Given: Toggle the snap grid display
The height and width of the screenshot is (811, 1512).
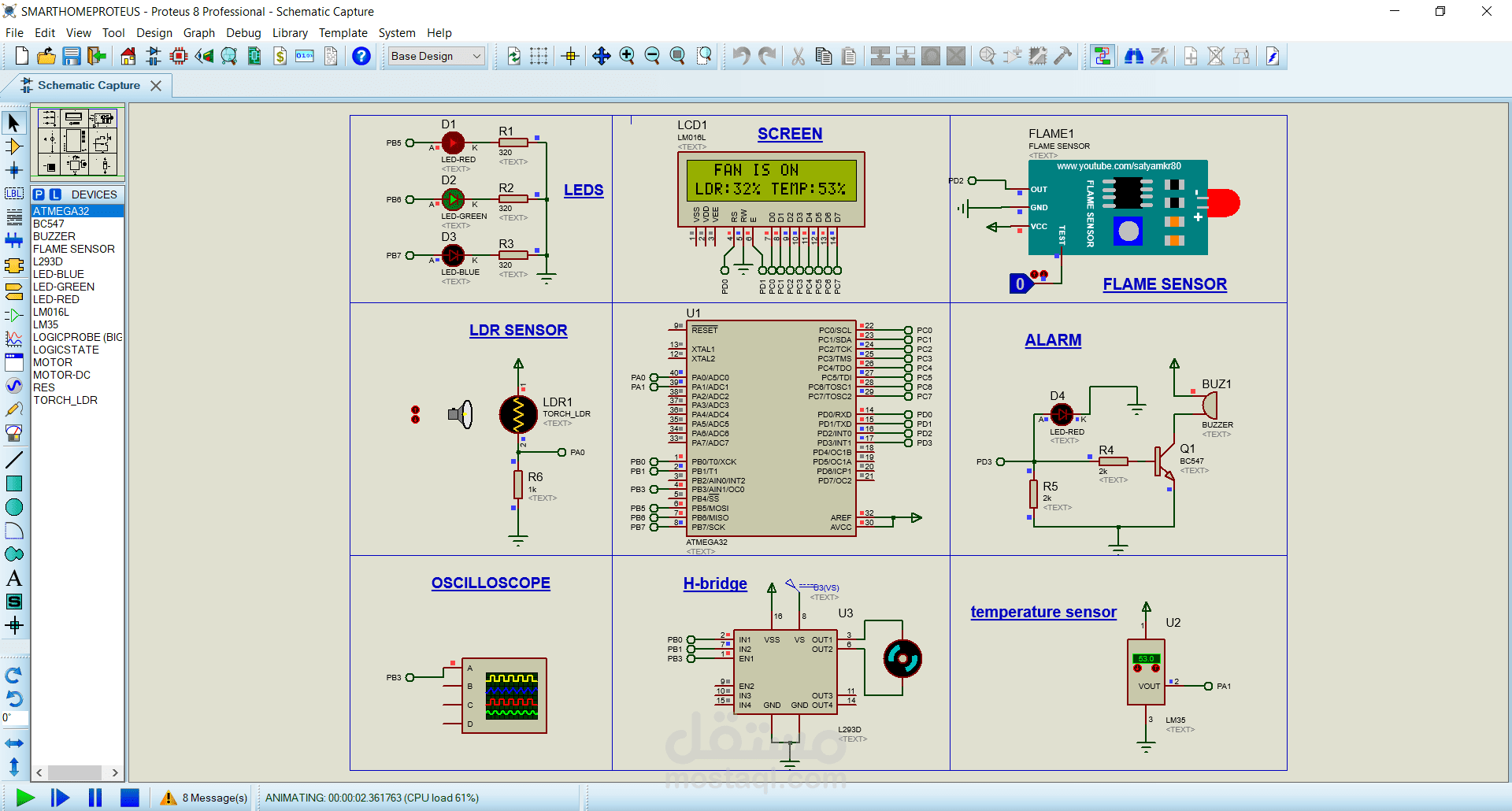Looking at the screenshot, I should [x=538, y=56].
